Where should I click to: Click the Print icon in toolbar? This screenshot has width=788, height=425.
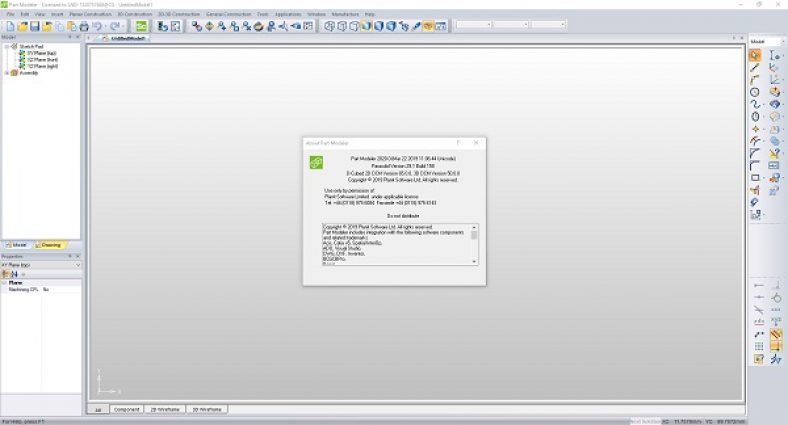coord(84,26)
